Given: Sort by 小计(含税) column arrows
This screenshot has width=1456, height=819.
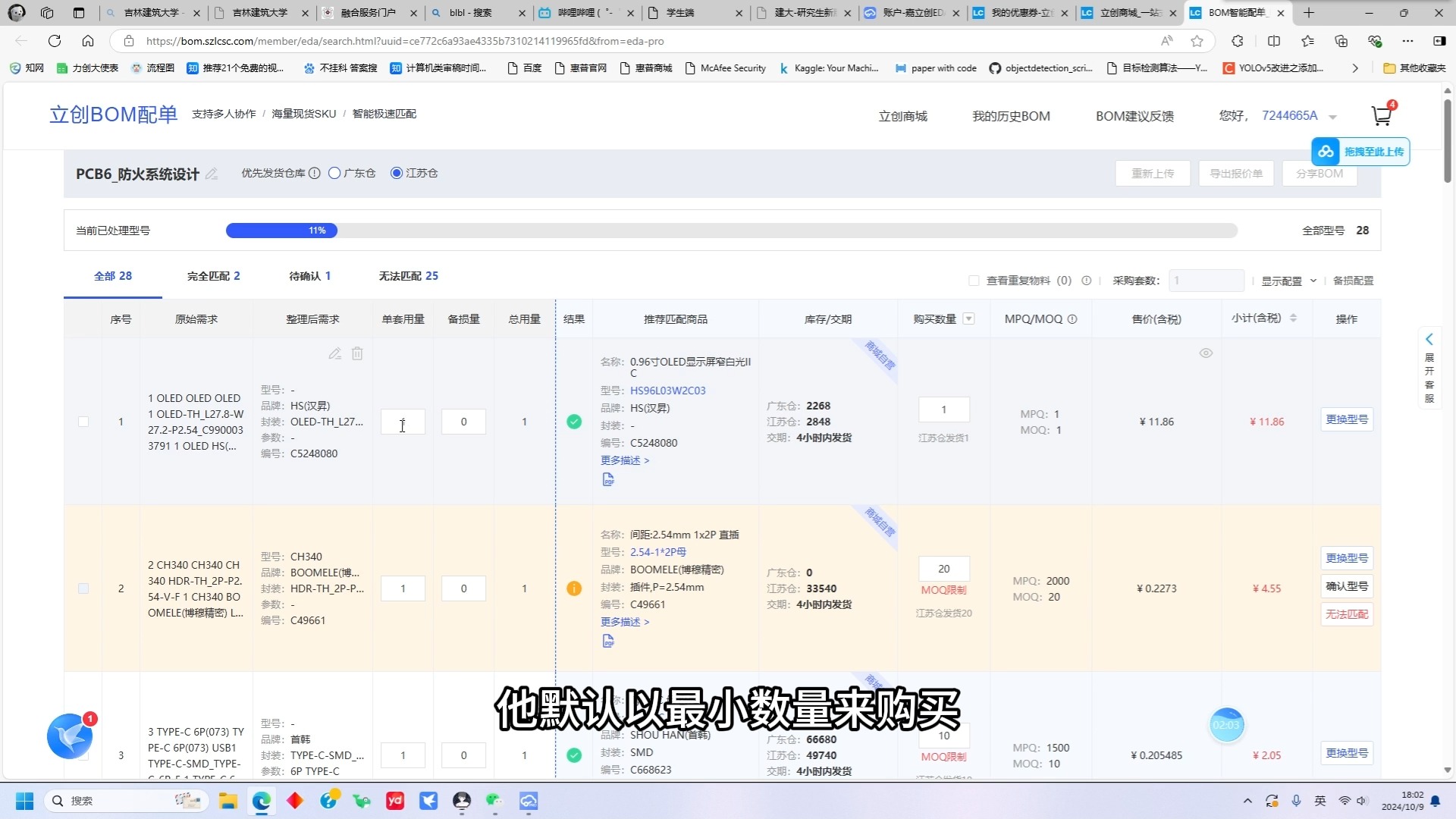Looking at the screenshot, I should pos(1293,318).
